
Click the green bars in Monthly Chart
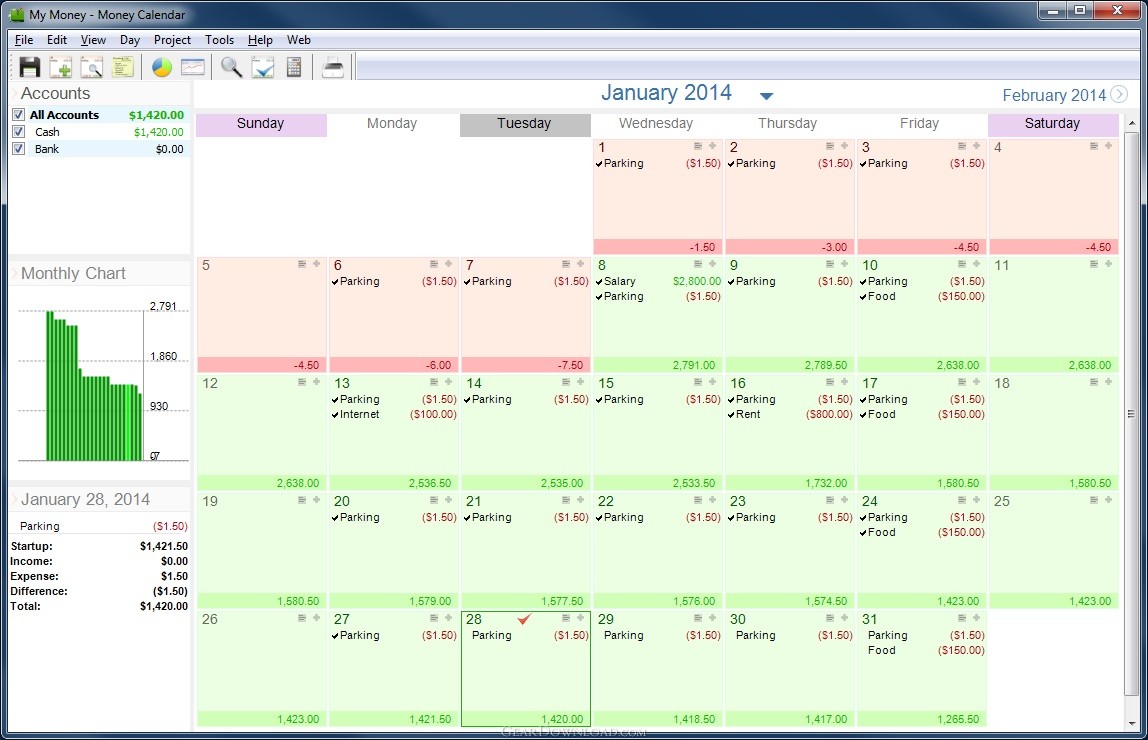pos(94,386)
